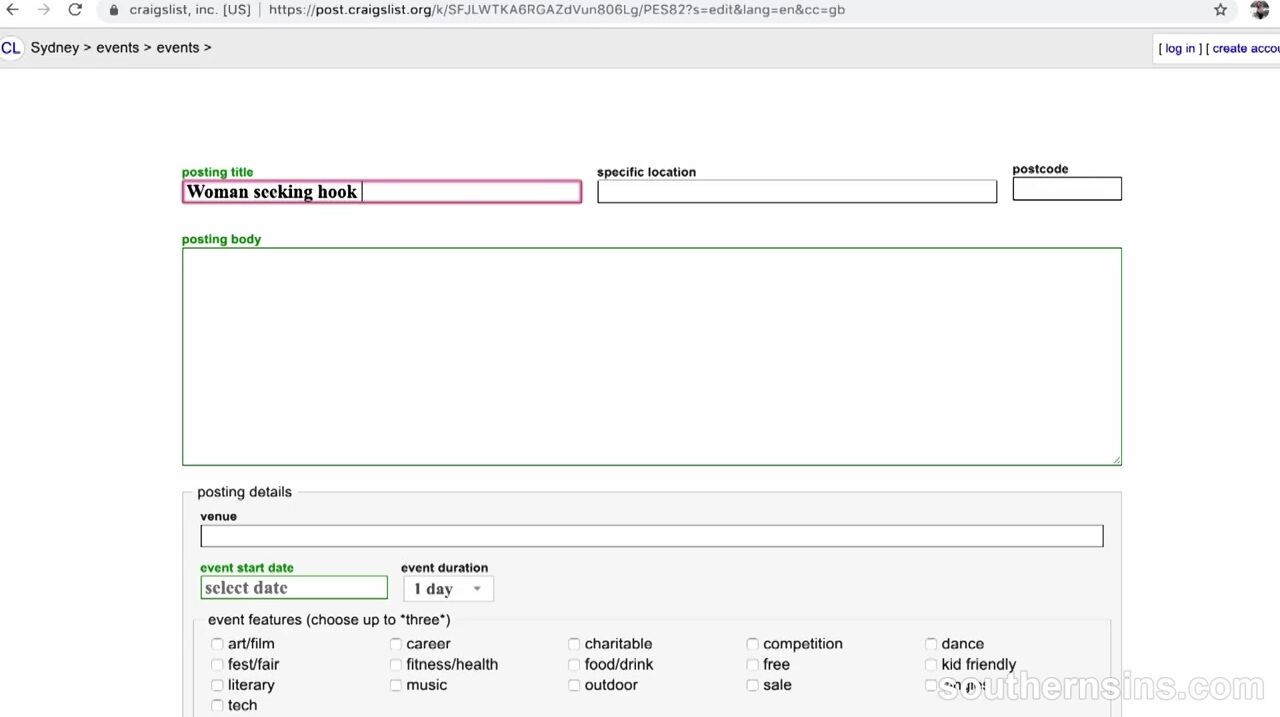Click the browser back arrow

(13, 10)
